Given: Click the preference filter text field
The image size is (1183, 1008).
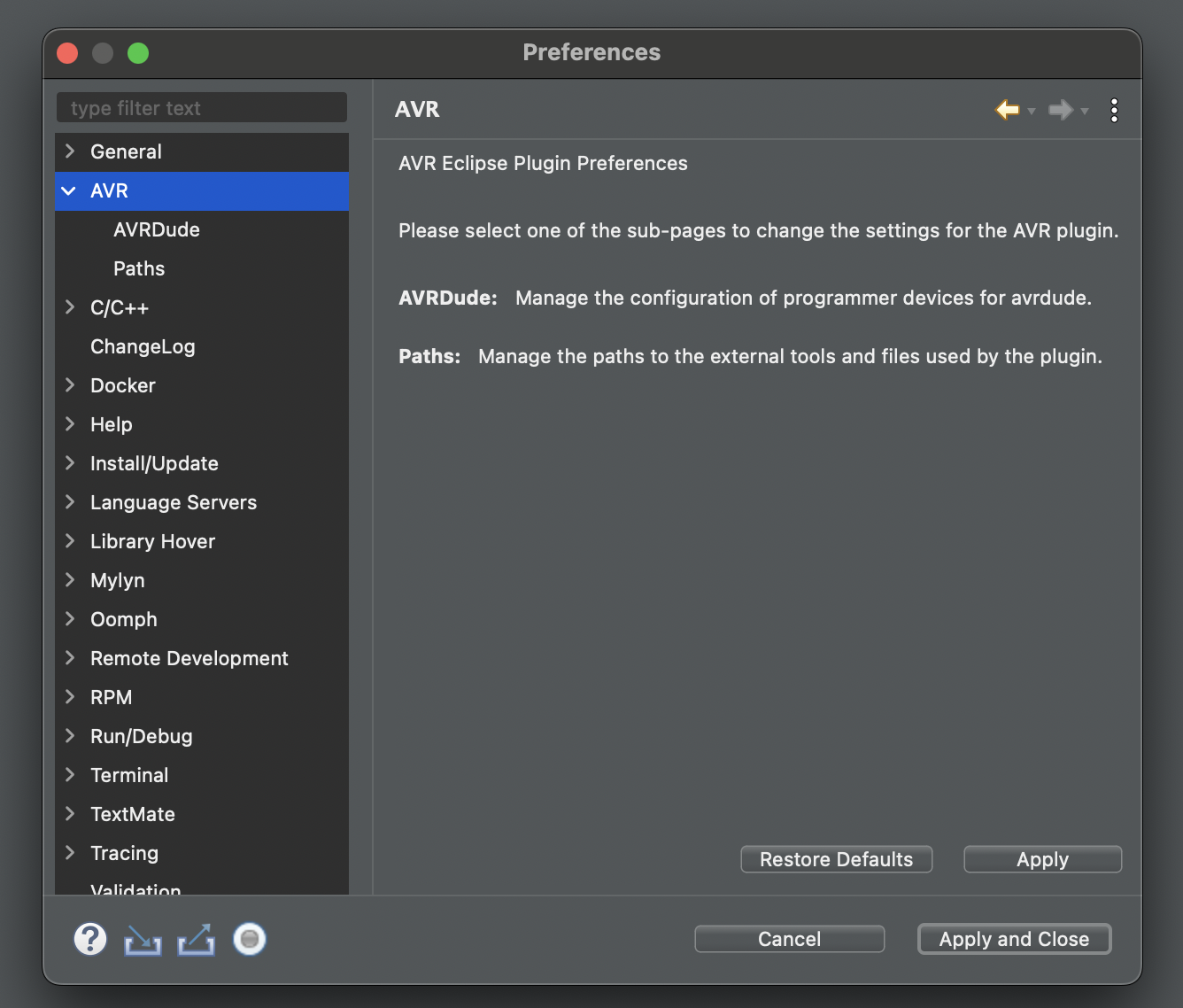Looking at the screenshot, I should tap(202, 107).
